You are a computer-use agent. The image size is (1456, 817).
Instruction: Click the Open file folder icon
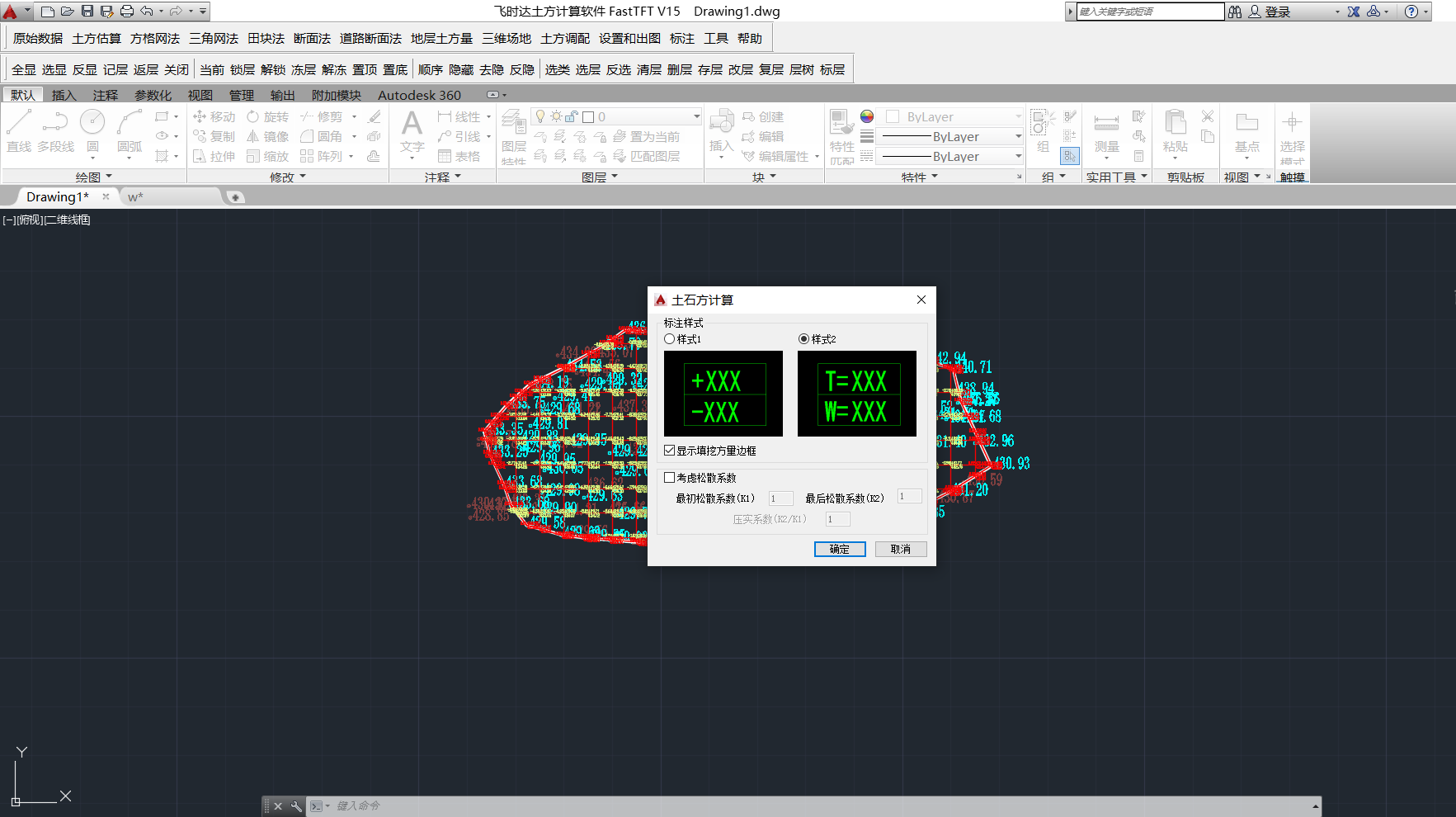[x=68, y=12]
